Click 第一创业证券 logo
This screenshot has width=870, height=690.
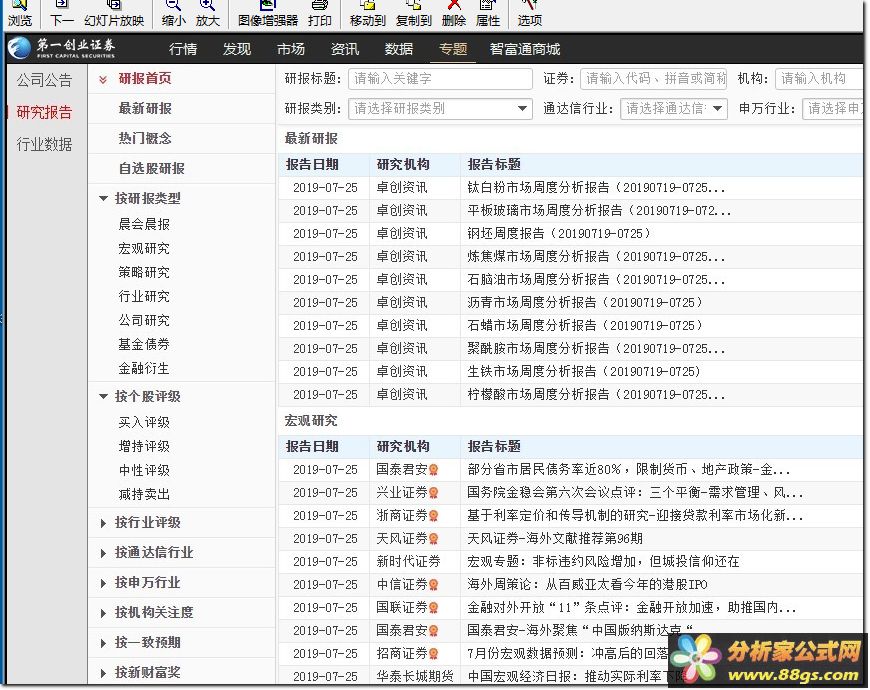(x=62, y=48)
